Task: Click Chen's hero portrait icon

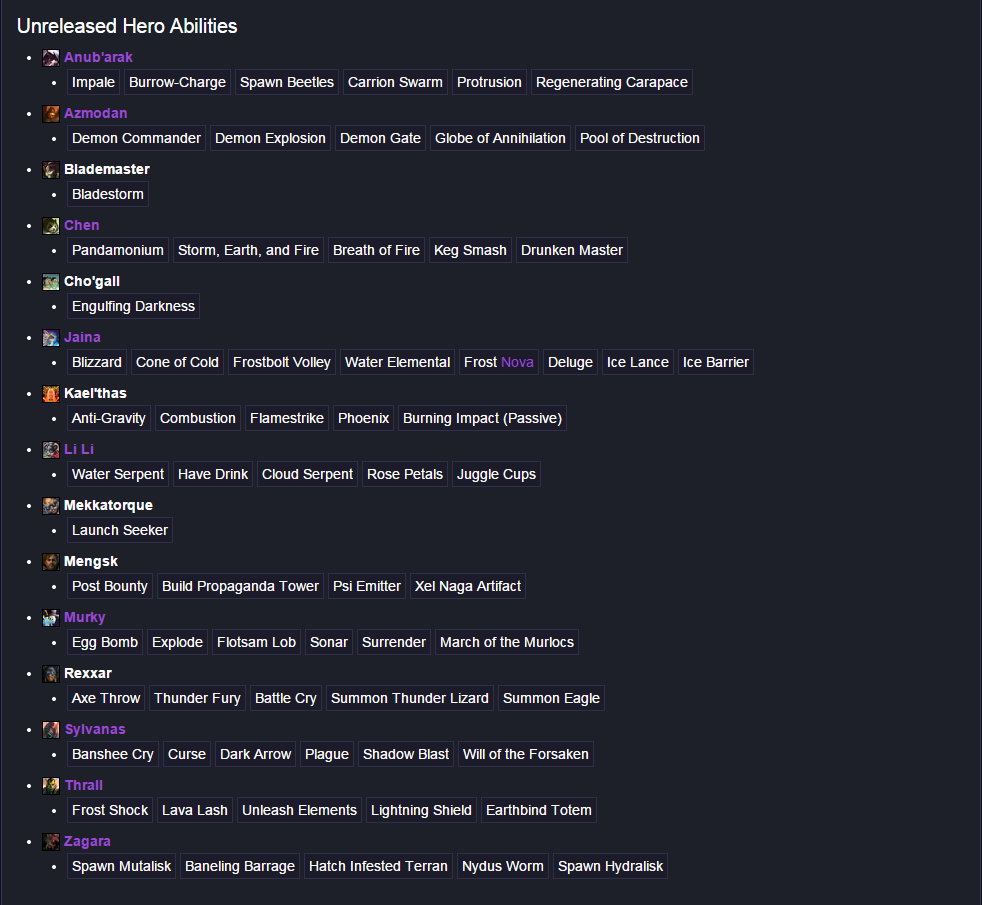Action: coord(51,225)
